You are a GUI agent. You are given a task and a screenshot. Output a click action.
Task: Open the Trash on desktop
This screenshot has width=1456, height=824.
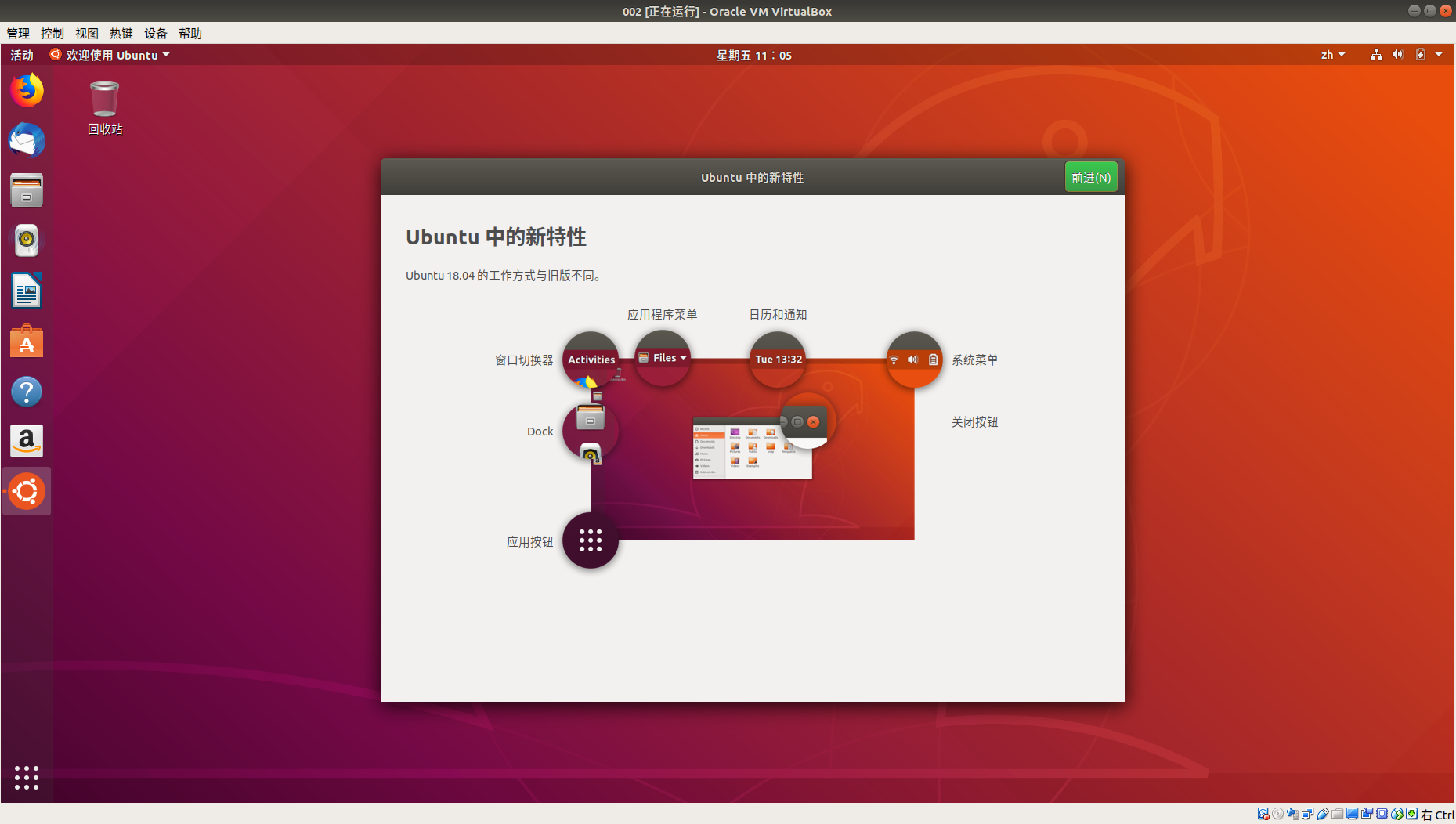(104, 100)
